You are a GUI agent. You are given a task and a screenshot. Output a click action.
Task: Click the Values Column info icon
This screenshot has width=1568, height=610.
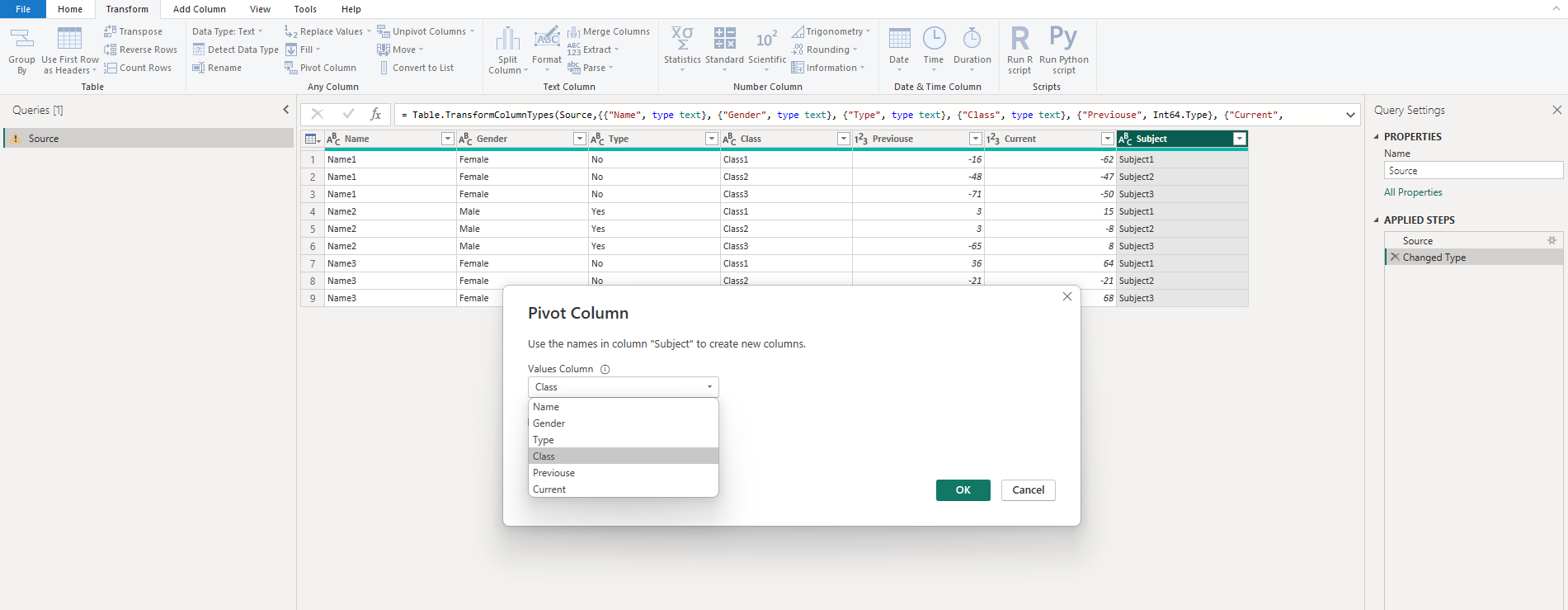tap(605, 369)
